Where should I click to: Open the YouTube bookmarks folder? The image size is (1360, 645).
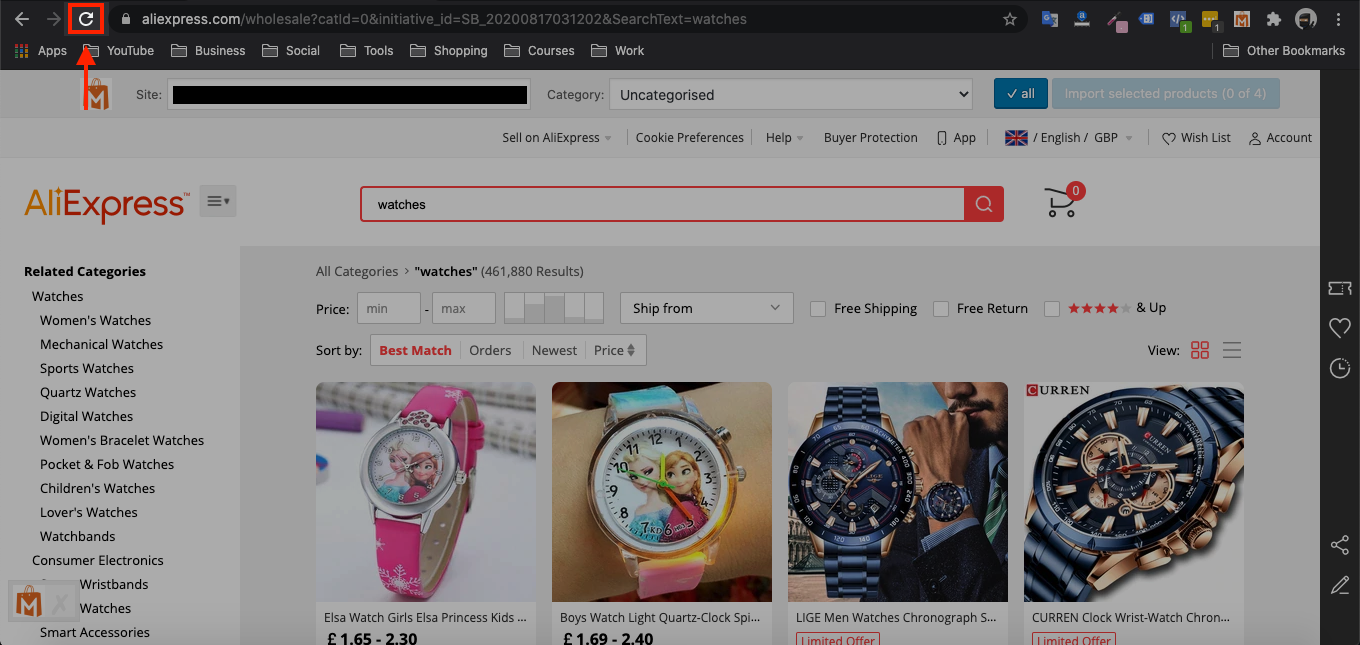[x=119, y=50]
